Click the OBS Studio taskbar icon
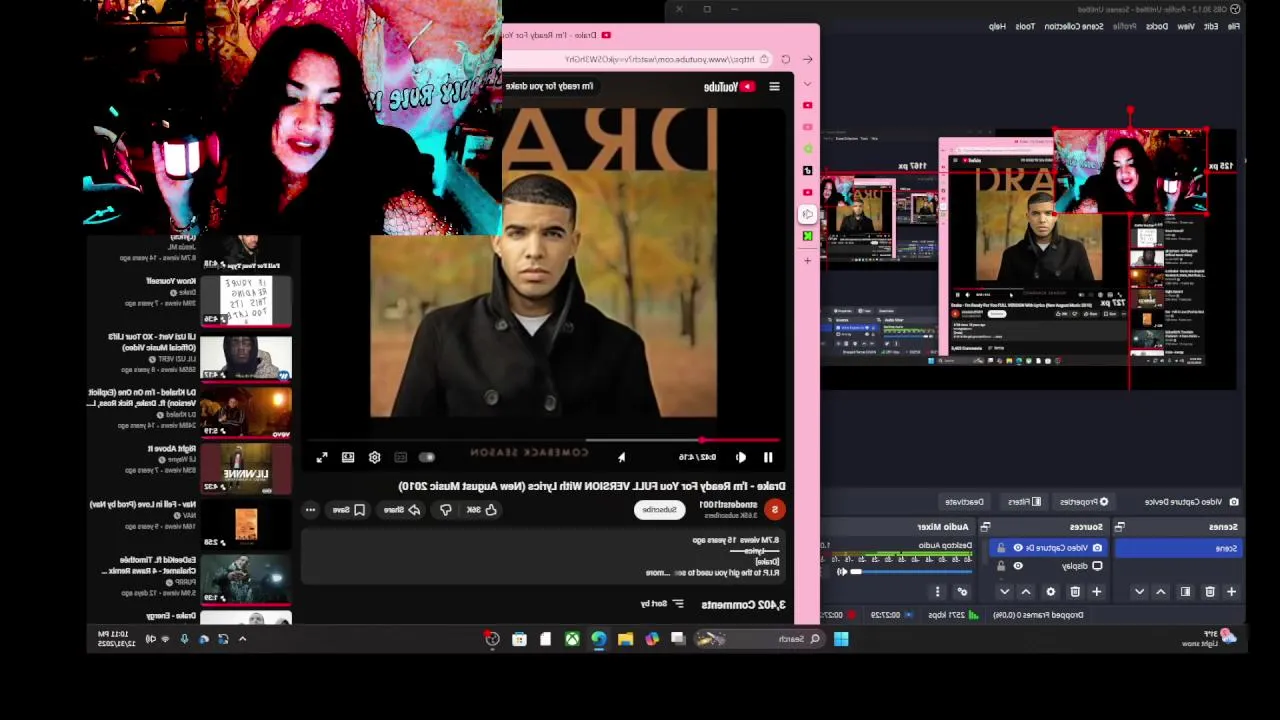Screen dimensions: 1280x720 pos(492,639)
